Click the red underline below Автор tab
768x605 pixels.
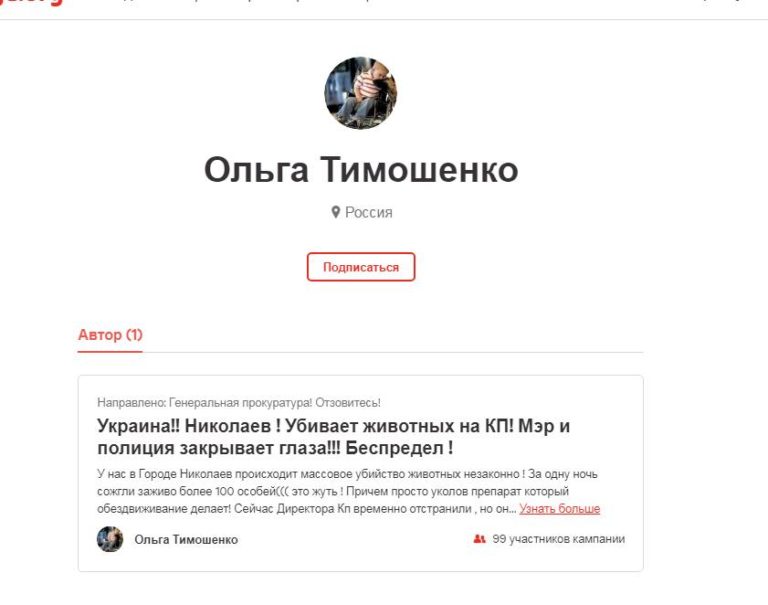click(110, 351)
